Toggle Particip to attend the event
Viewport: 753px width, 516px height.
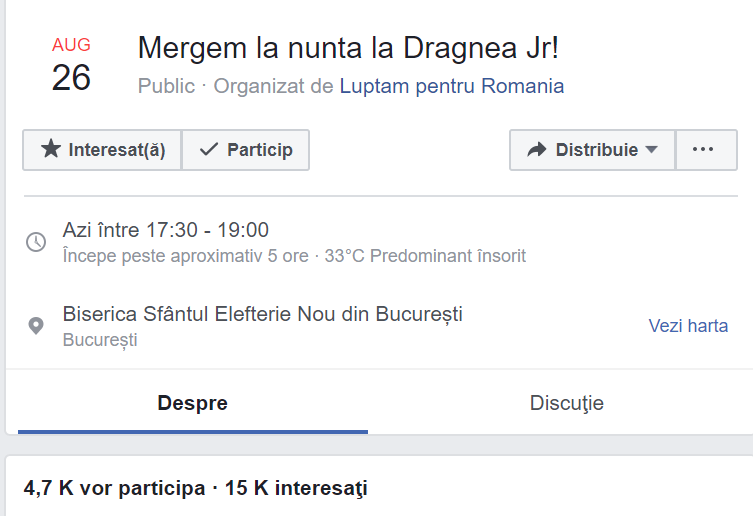click(x=246, y=150)
